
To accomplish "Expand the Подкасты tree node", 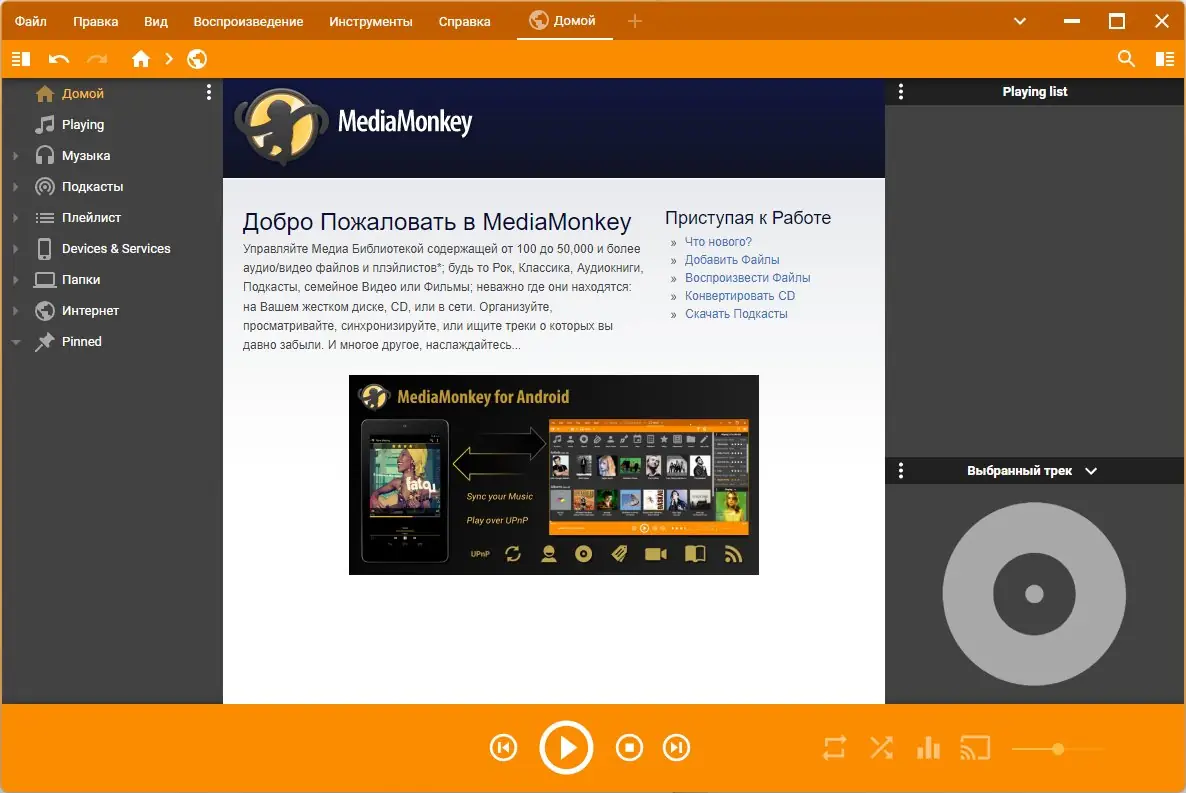I will (x=15, y=187).
